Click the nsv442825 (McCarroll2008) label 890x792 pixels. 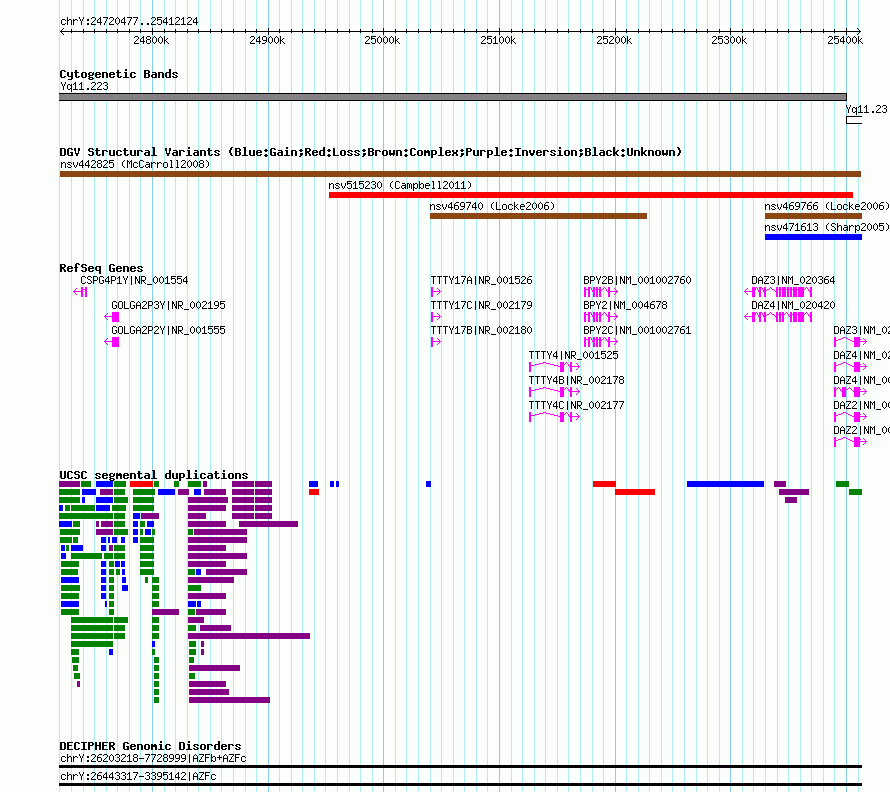[135, 164]
